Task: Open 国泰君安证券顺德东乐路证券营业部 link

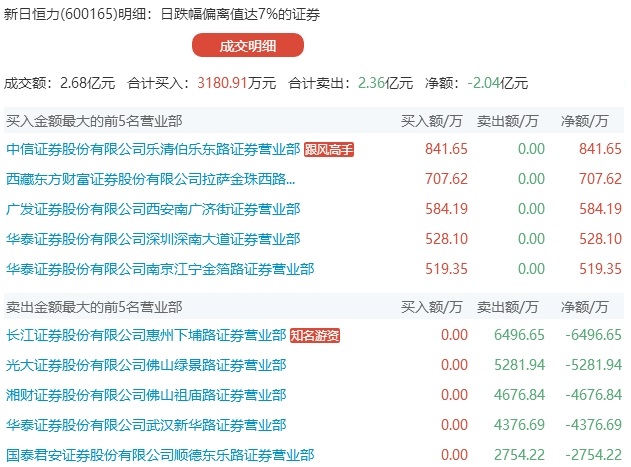Action: [160, 455]
